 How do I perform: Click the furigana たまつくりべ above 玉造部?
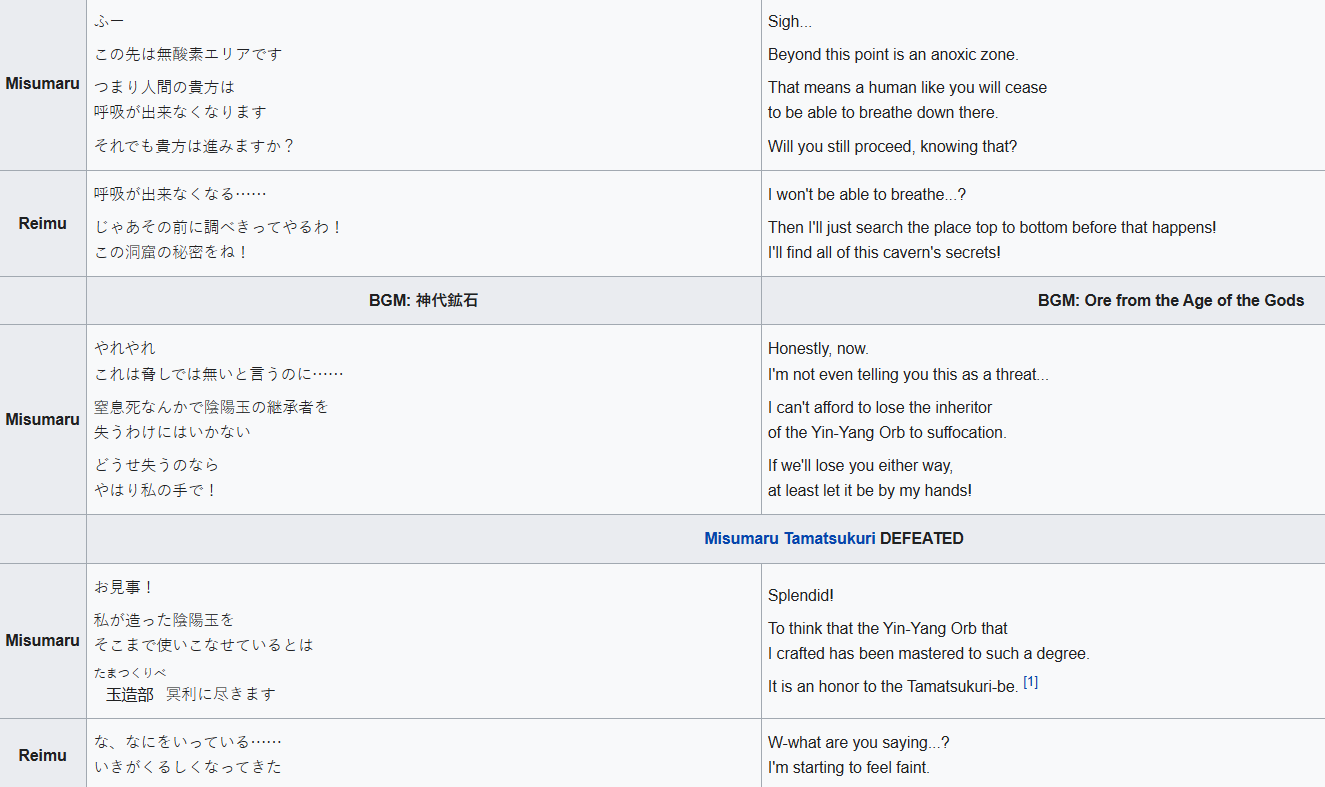(130, 673)
